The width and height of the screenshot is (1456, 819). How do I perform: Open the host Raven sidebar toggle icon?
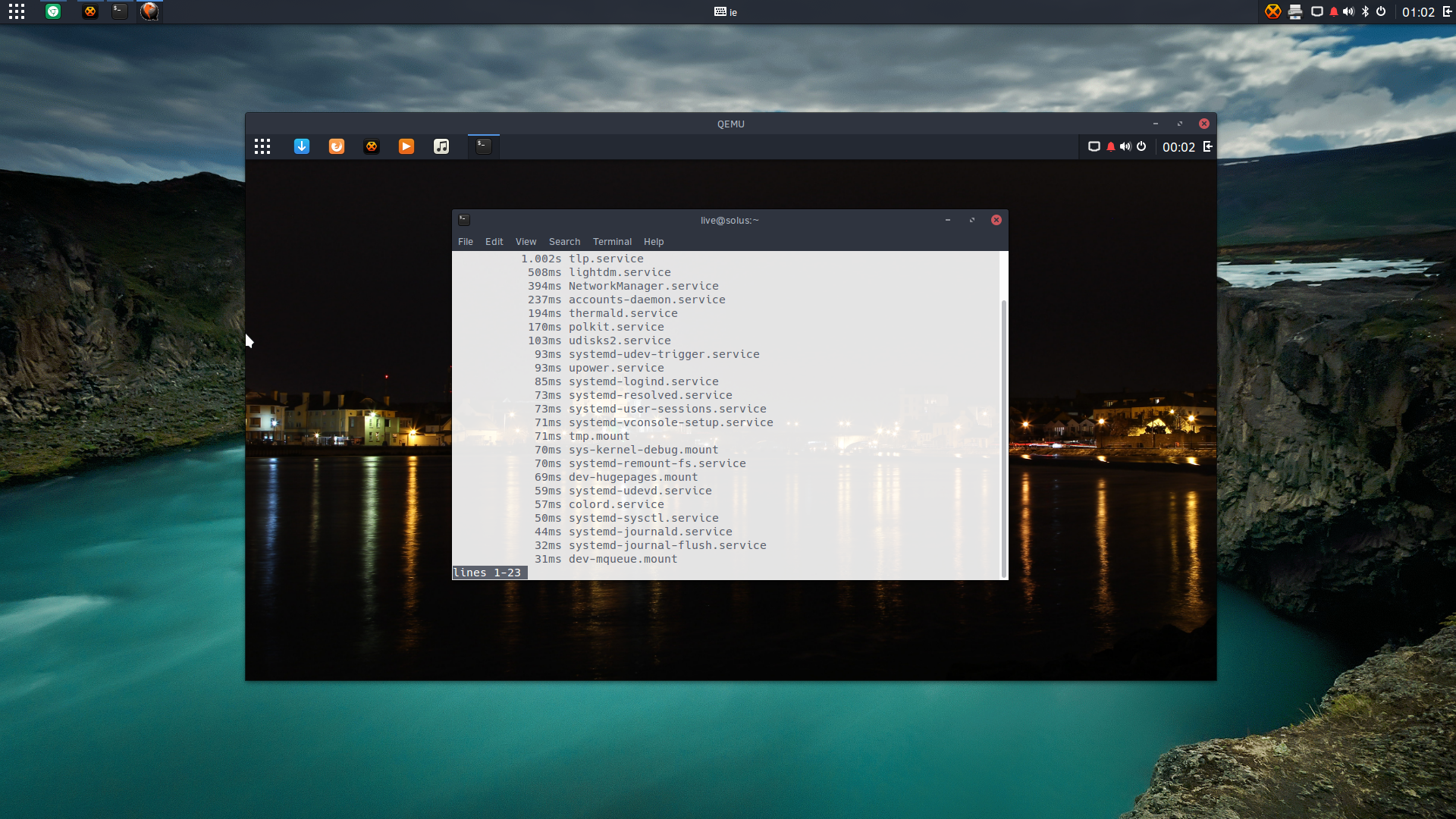pos(1447,11)
